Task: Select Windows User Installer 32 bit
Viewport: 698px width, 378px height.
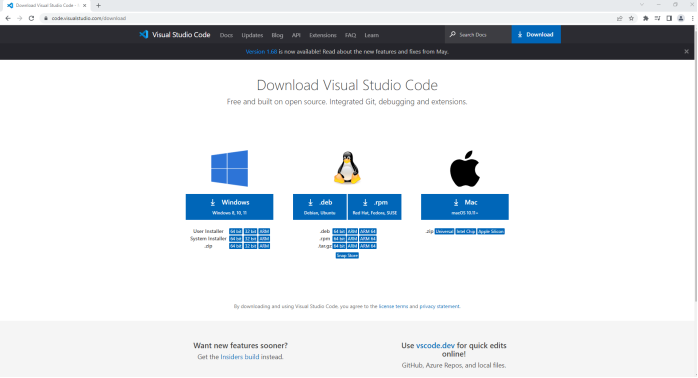Action: tap(250, 232)
